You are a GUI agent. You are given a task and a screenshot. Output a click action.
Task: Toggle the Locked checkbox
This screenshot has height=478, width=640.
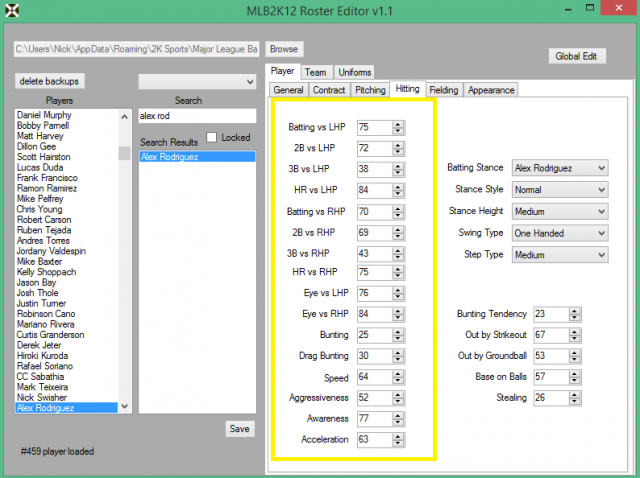[212, 137]
